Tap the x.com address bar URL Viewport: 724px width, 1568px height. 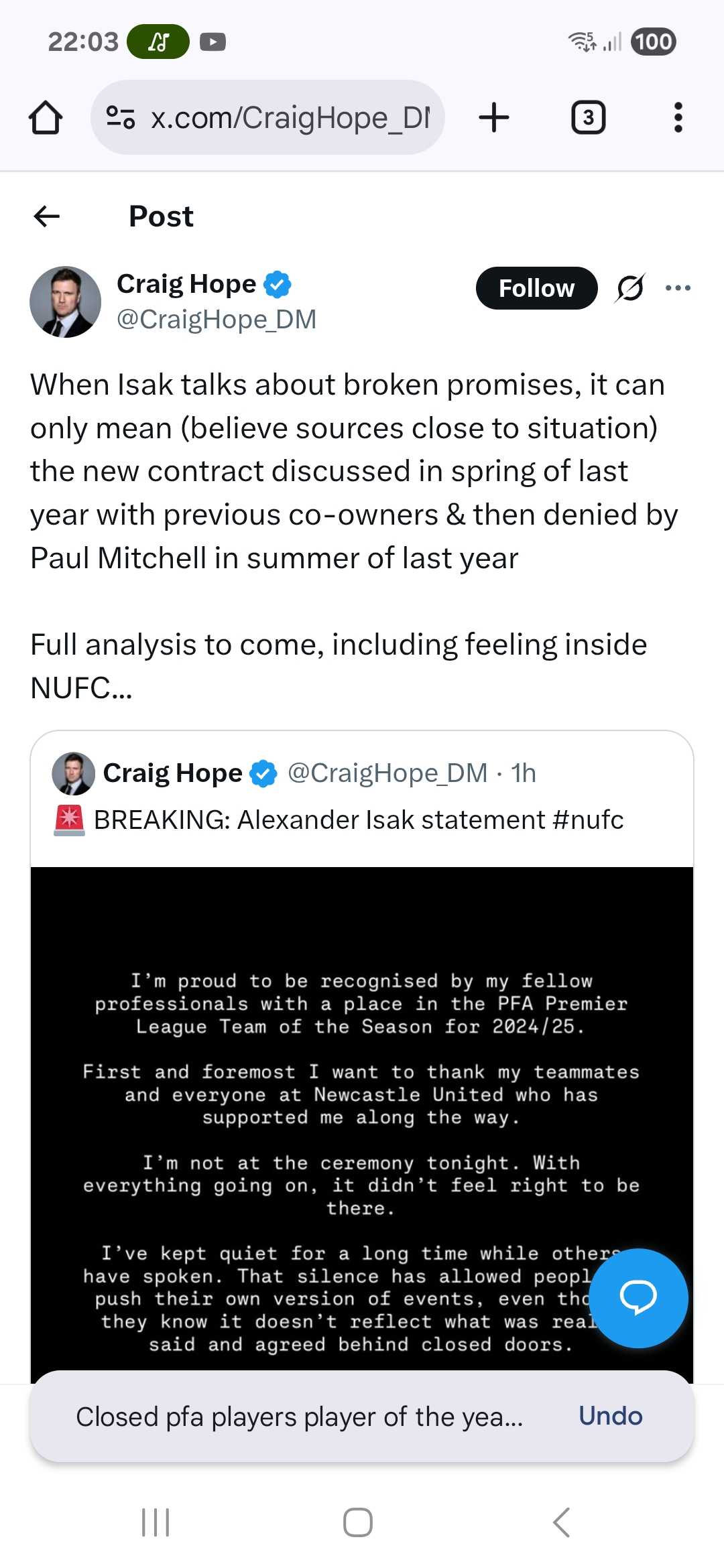coord(290,118)
